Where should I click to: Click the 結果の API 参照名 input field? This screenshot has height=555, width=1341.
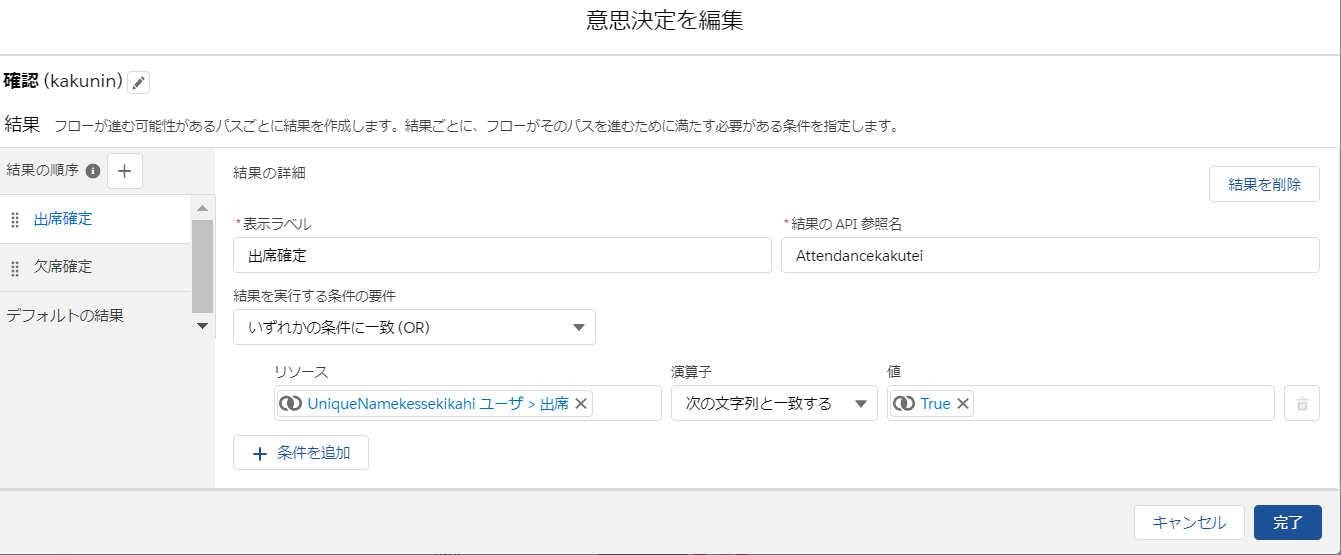[x=1050, y=255]
